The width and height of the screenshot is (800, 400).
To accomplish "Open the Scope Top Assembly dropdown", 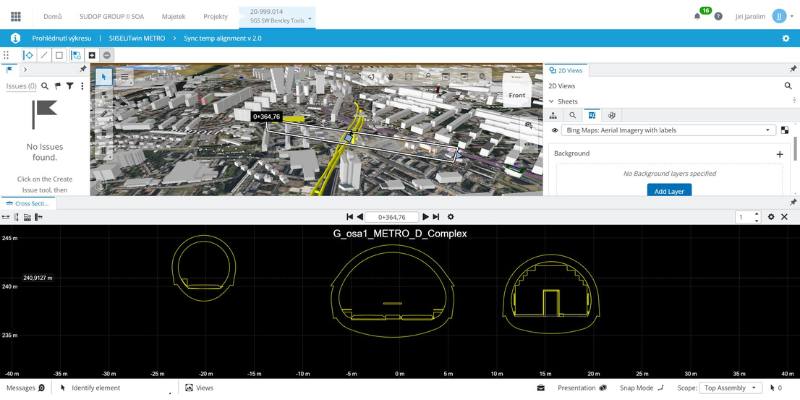I will click(x=732, y=387).
